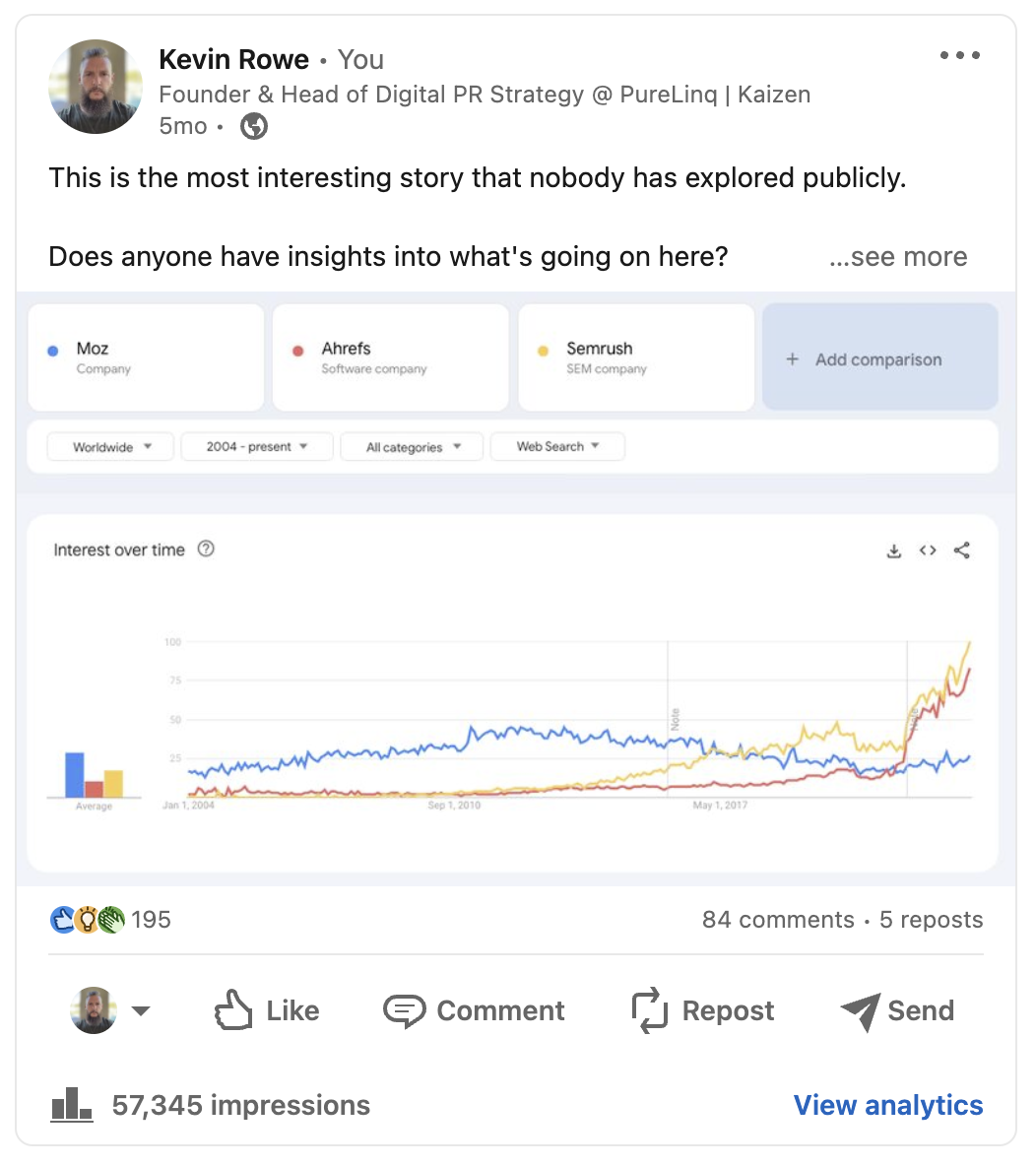
Task: Expand the All categories dropdown
Action: click(411, 446)
